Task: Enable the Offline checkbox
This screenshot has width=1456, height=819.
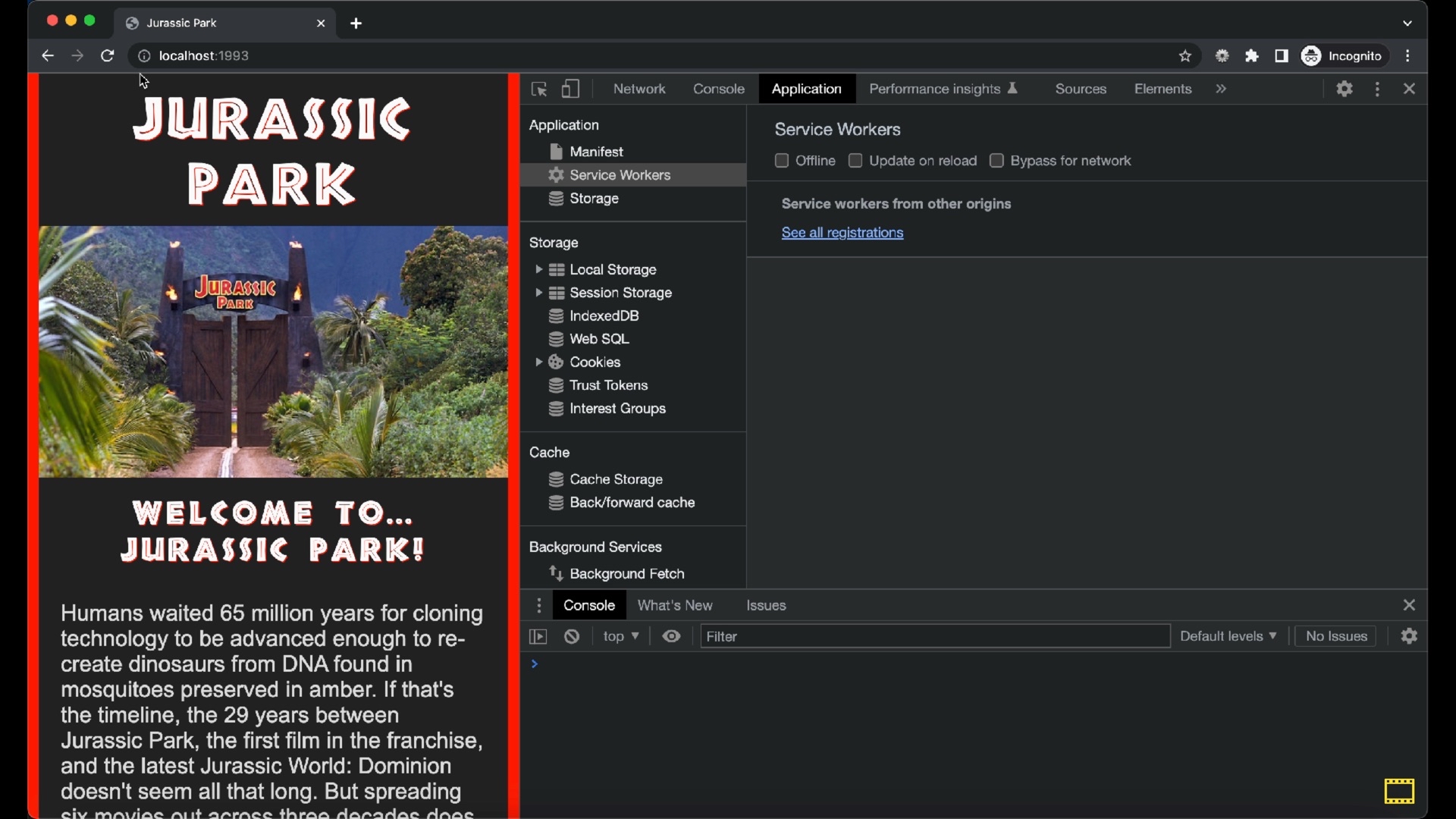Action: point(782,161)
